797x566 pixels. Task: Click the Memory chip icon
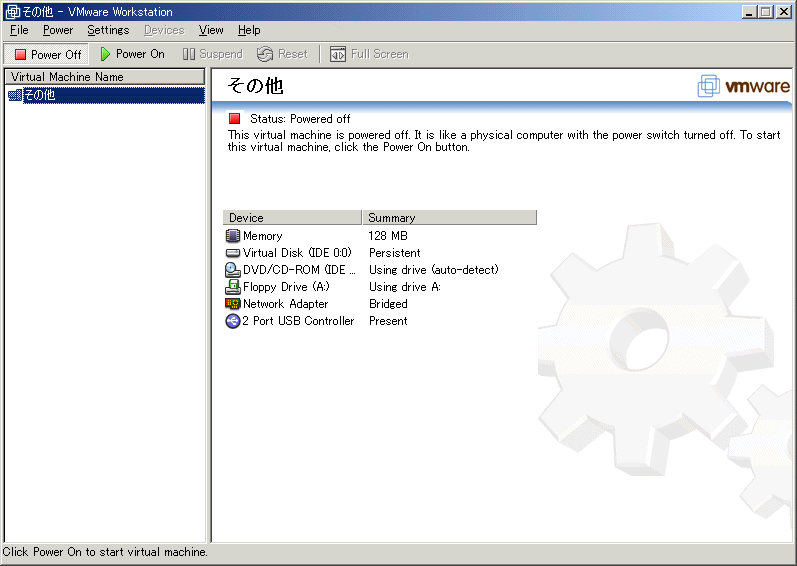(233, 236)
